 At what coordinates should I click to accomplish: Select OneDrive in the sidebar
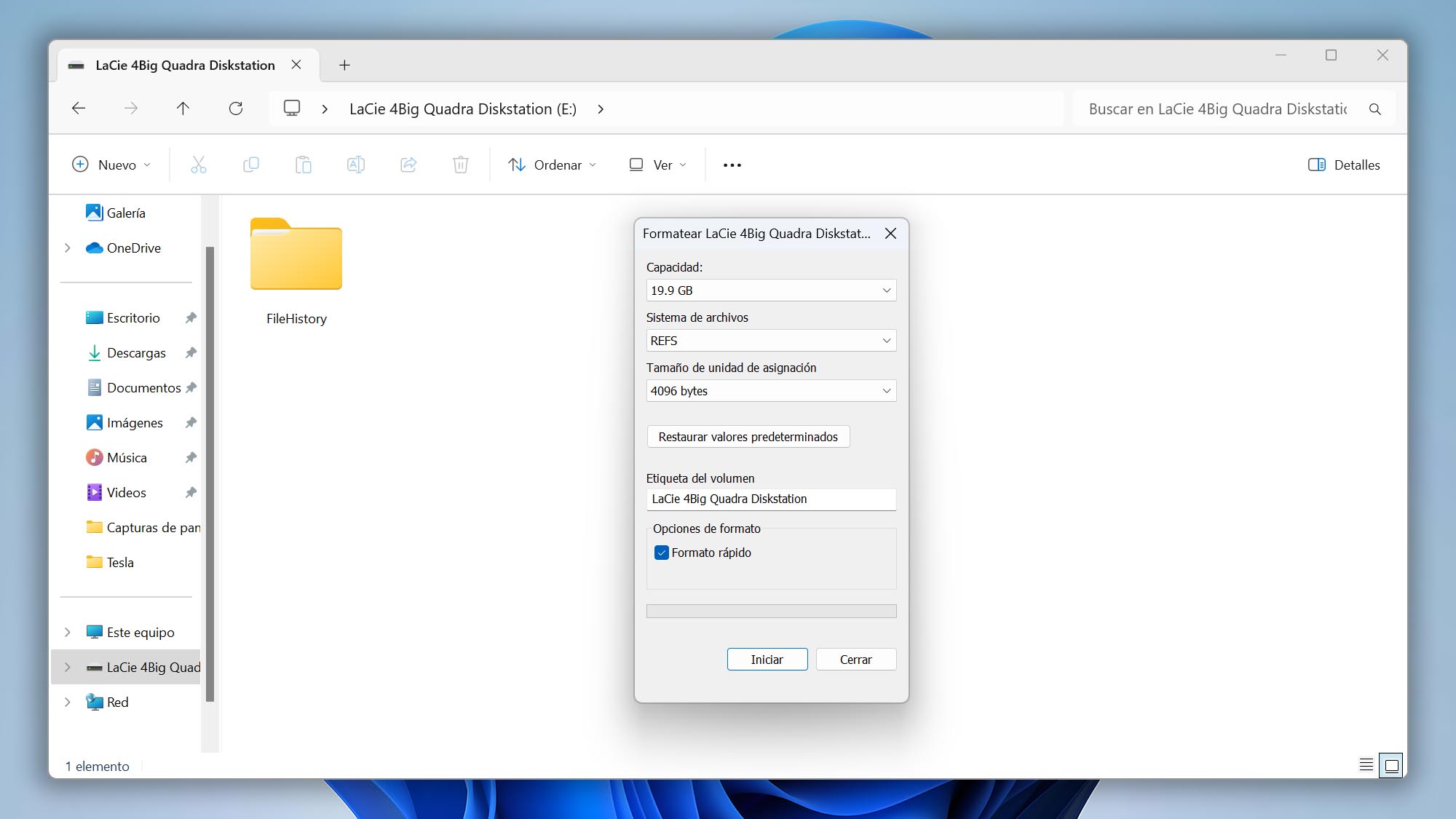(134, 248)
